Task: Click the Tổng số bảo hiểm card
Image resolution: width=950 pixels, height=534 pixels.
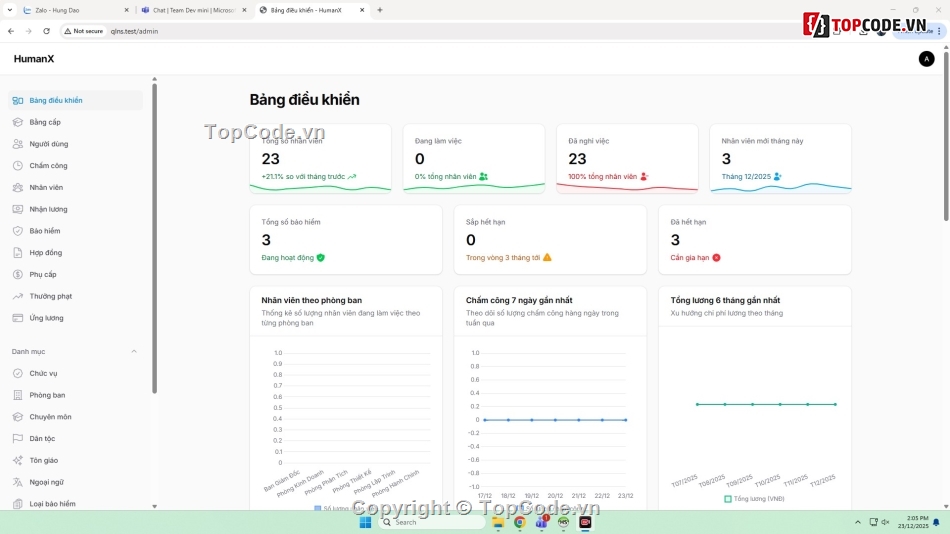Action: [346, 239]
